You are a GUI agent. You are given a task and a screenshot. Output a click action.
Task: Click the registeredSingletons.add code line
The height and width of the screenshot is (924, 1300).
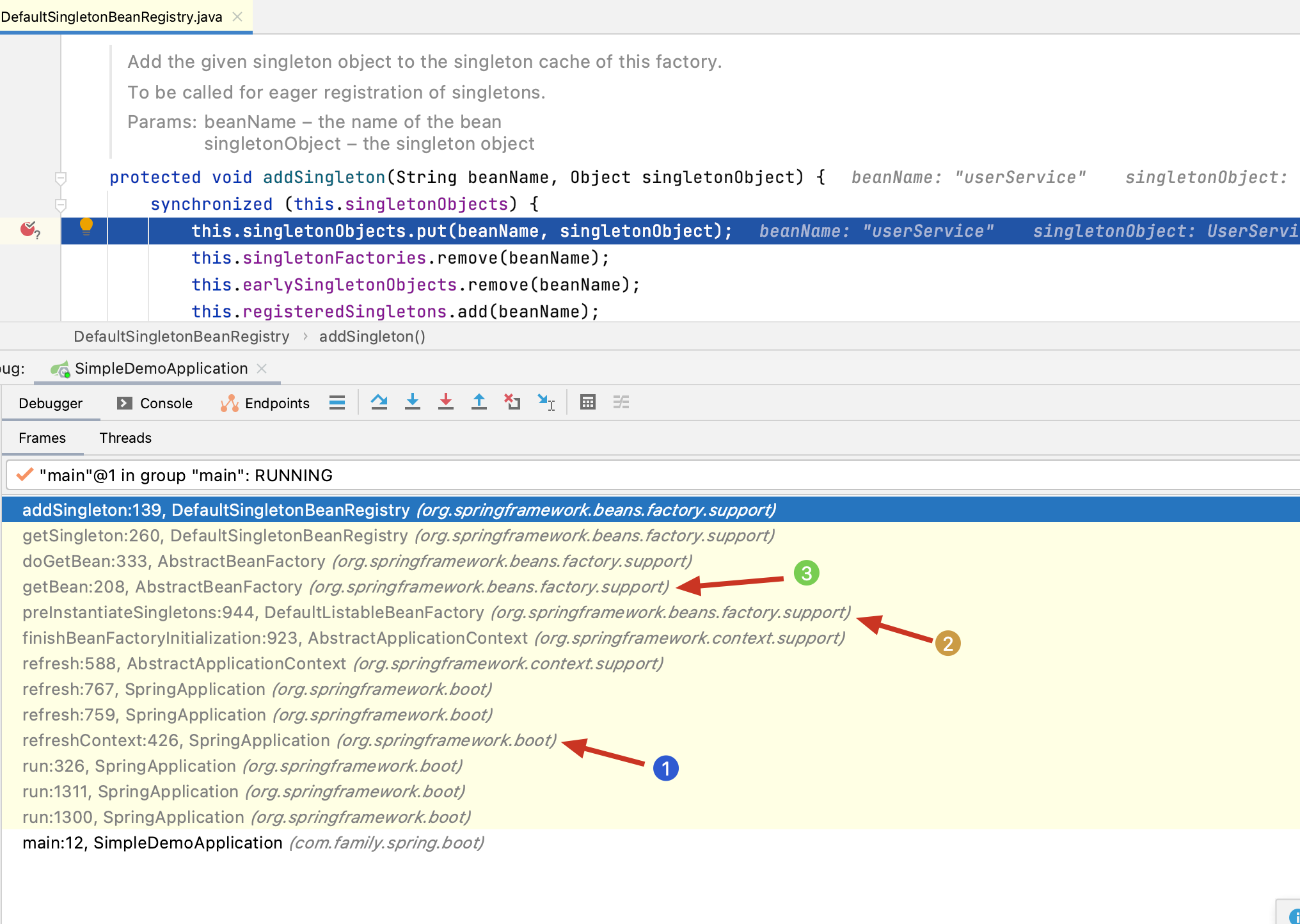[395, 312]
